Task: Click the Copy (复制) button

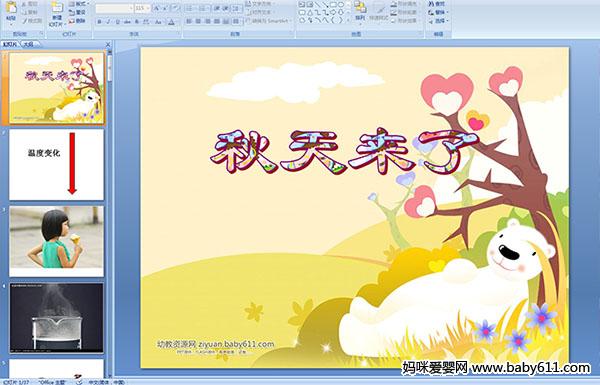Action: coord(30,12)
